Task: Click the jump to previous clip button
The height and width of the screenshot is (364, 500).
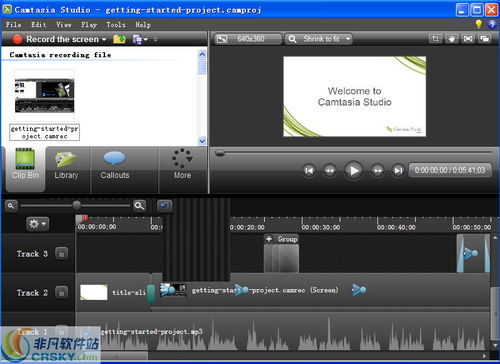Action: [309, 171]
